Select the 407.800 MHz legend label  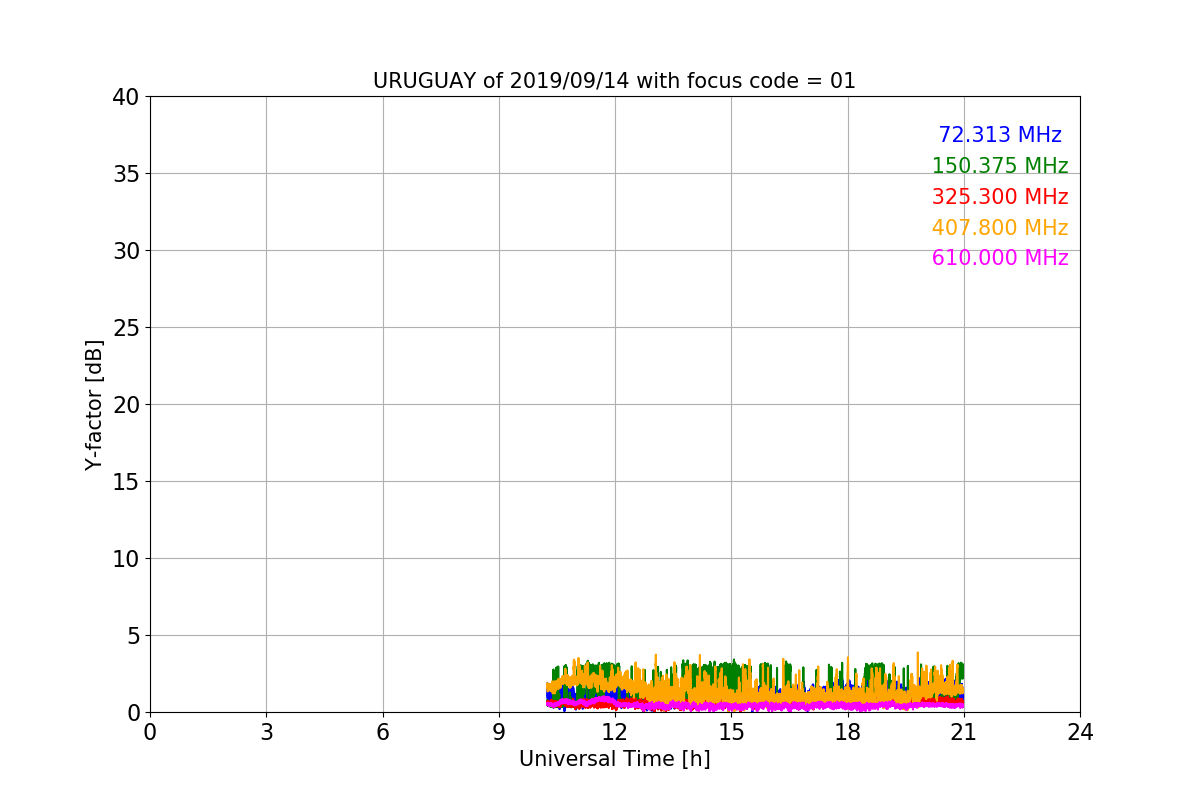1000,228
